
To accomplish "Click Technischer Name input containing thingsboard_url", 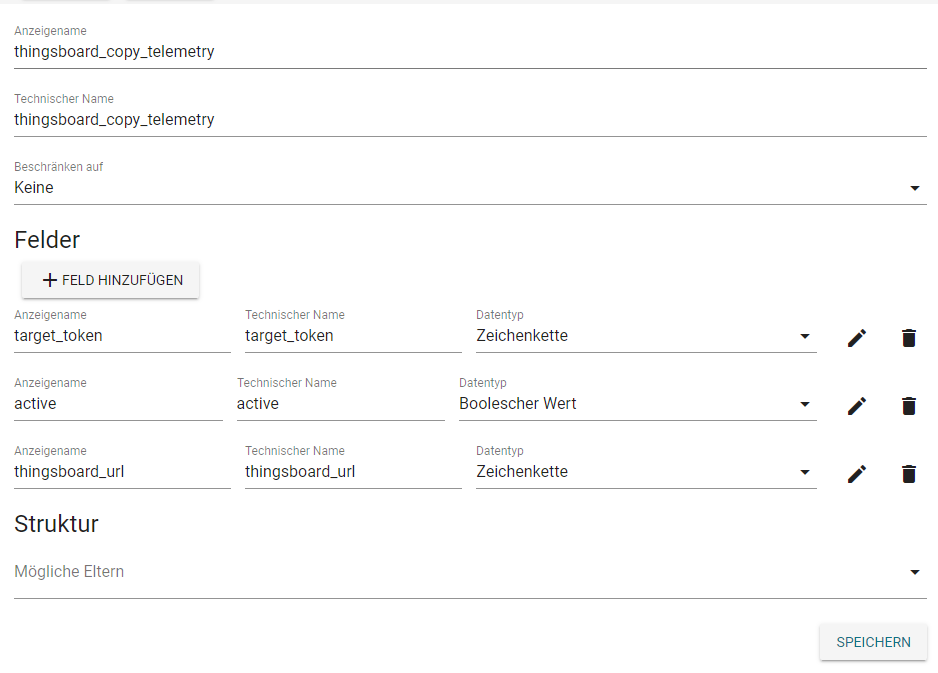I will pos(353,472).
